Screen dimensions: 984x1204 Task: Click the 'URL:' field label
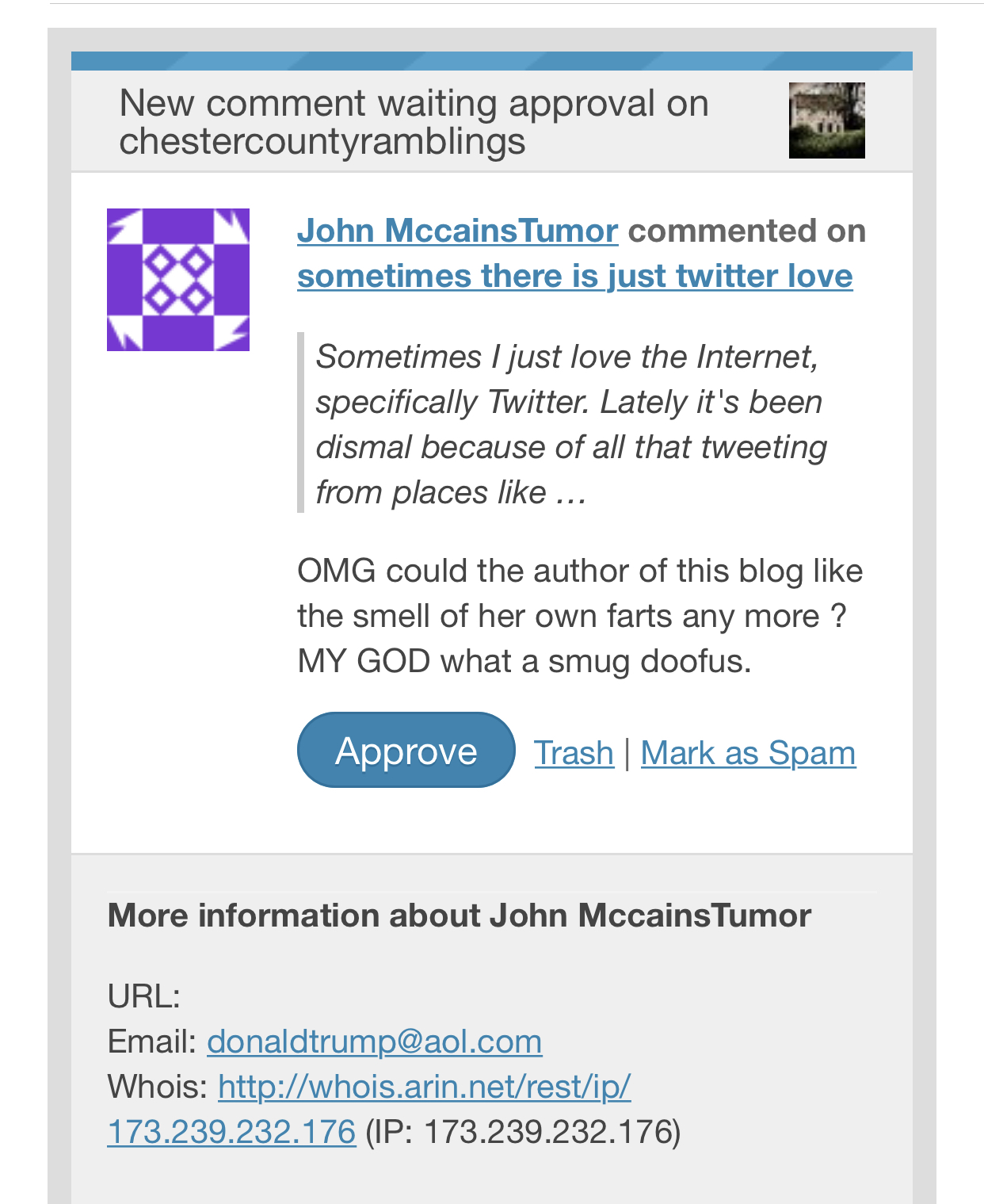[143, 996]
